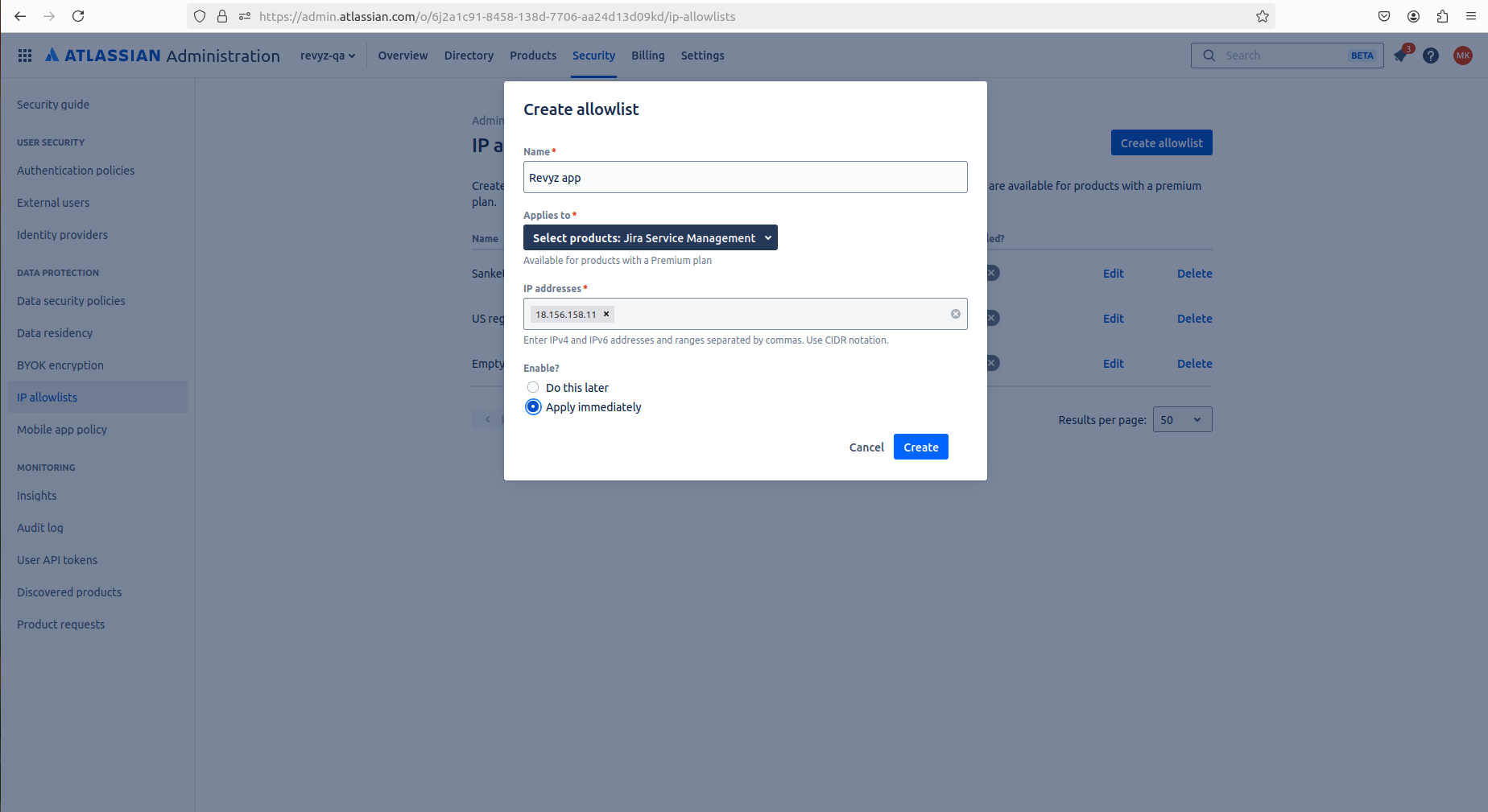Viewport: 1488px width, 812px height.
Task: Change the results per page dropdown
Action: pos(1181,419)
